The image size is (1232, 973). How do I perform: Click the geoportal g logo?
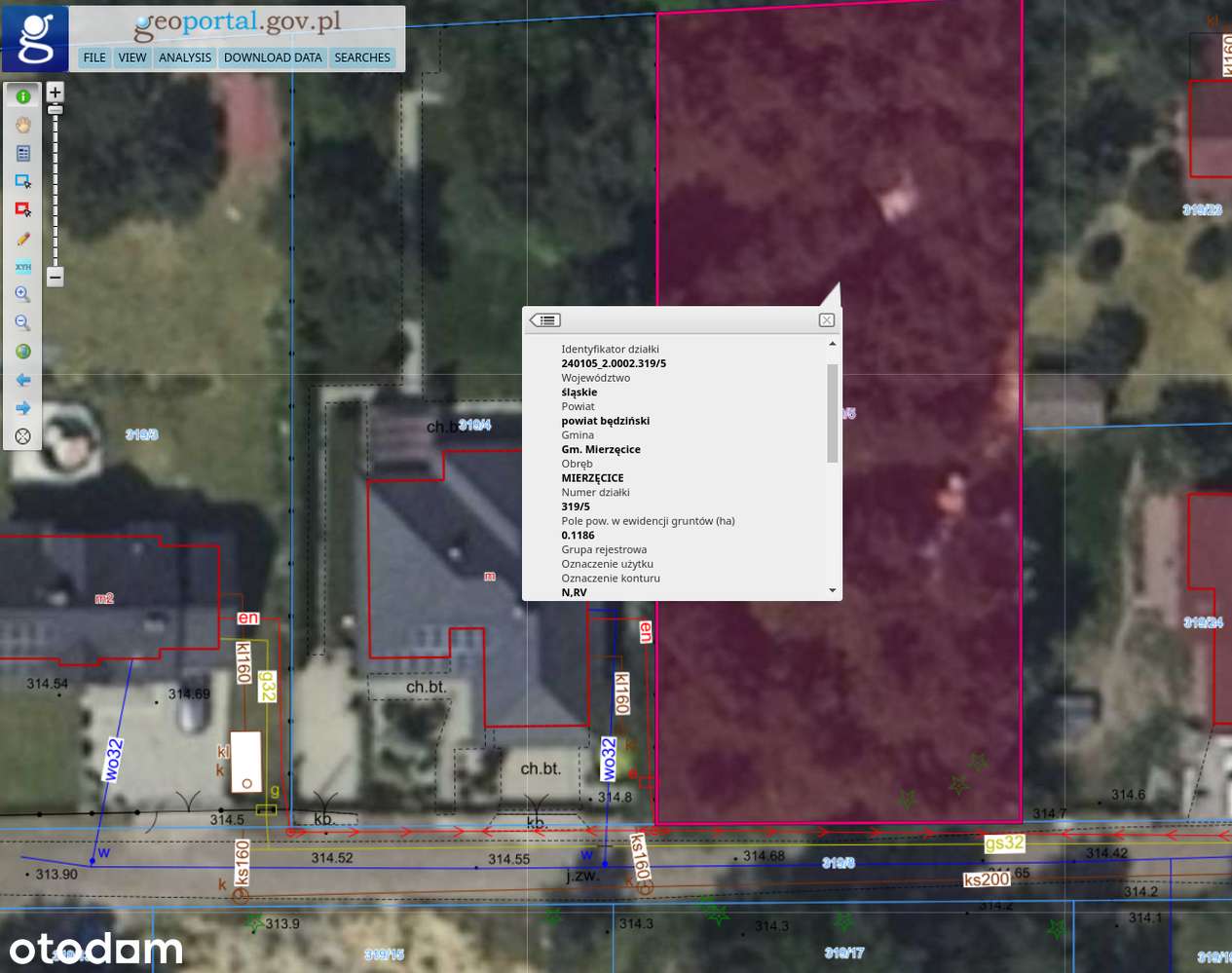[x=35, y=38]
